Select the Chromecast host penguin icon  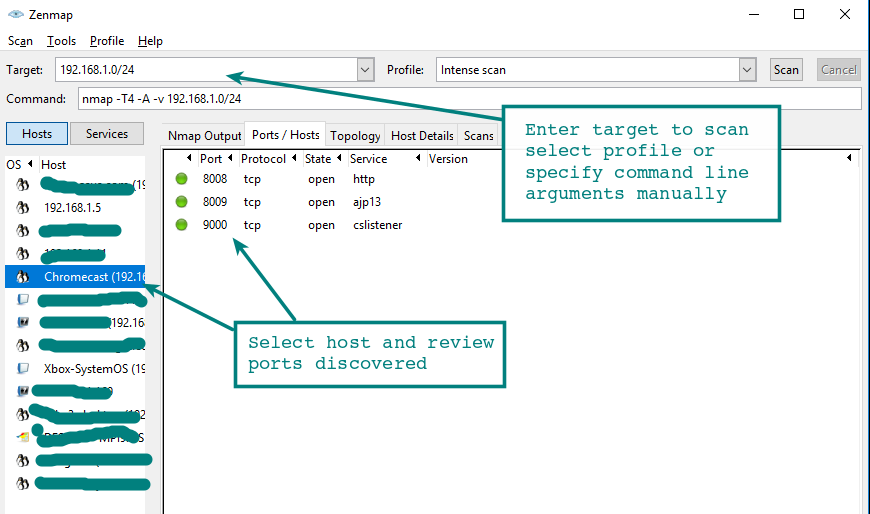pyautogui.click(x=23, y=277)
